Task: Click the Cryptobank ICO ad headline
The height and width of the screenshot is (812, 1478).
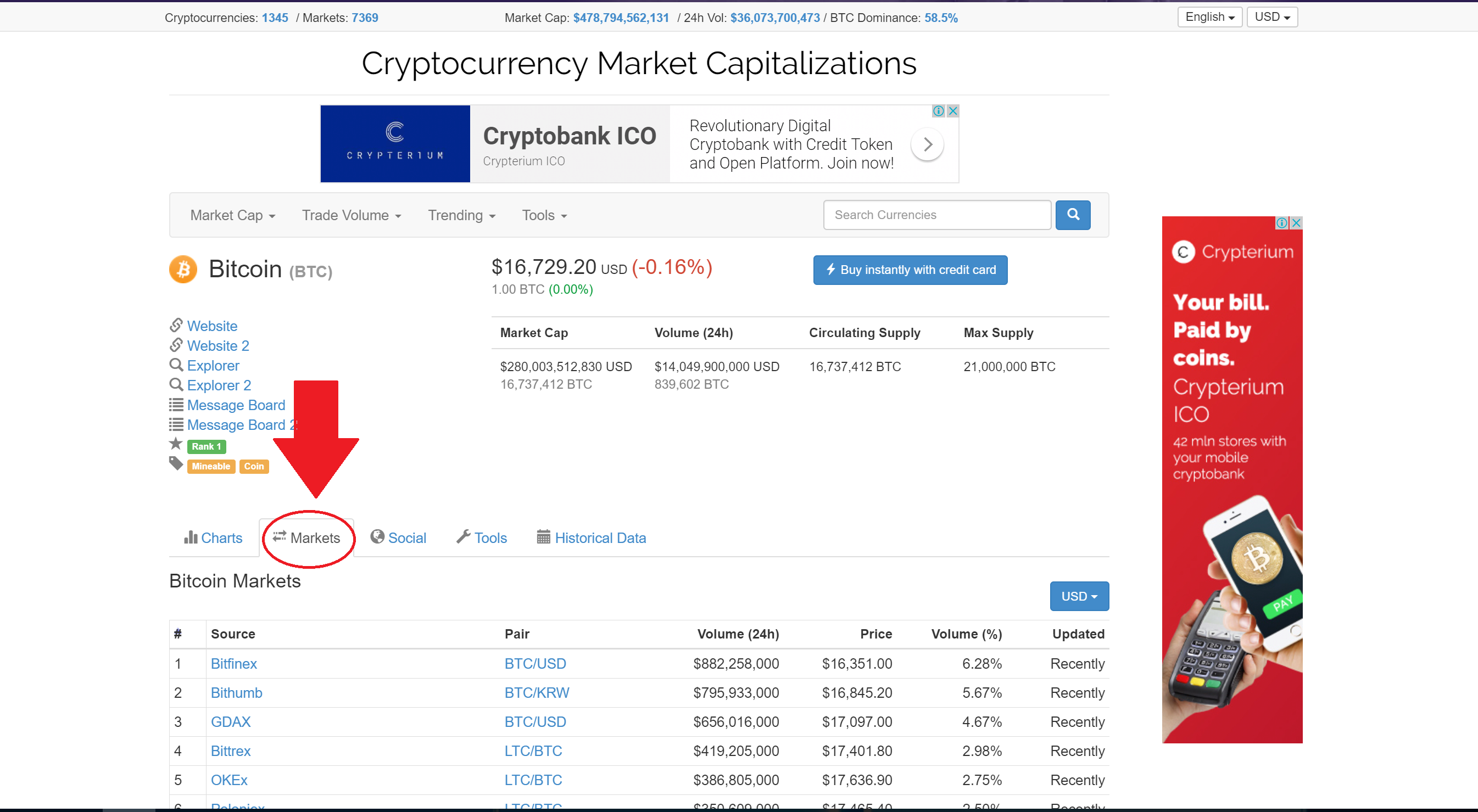Action: [x=569, y=136]
